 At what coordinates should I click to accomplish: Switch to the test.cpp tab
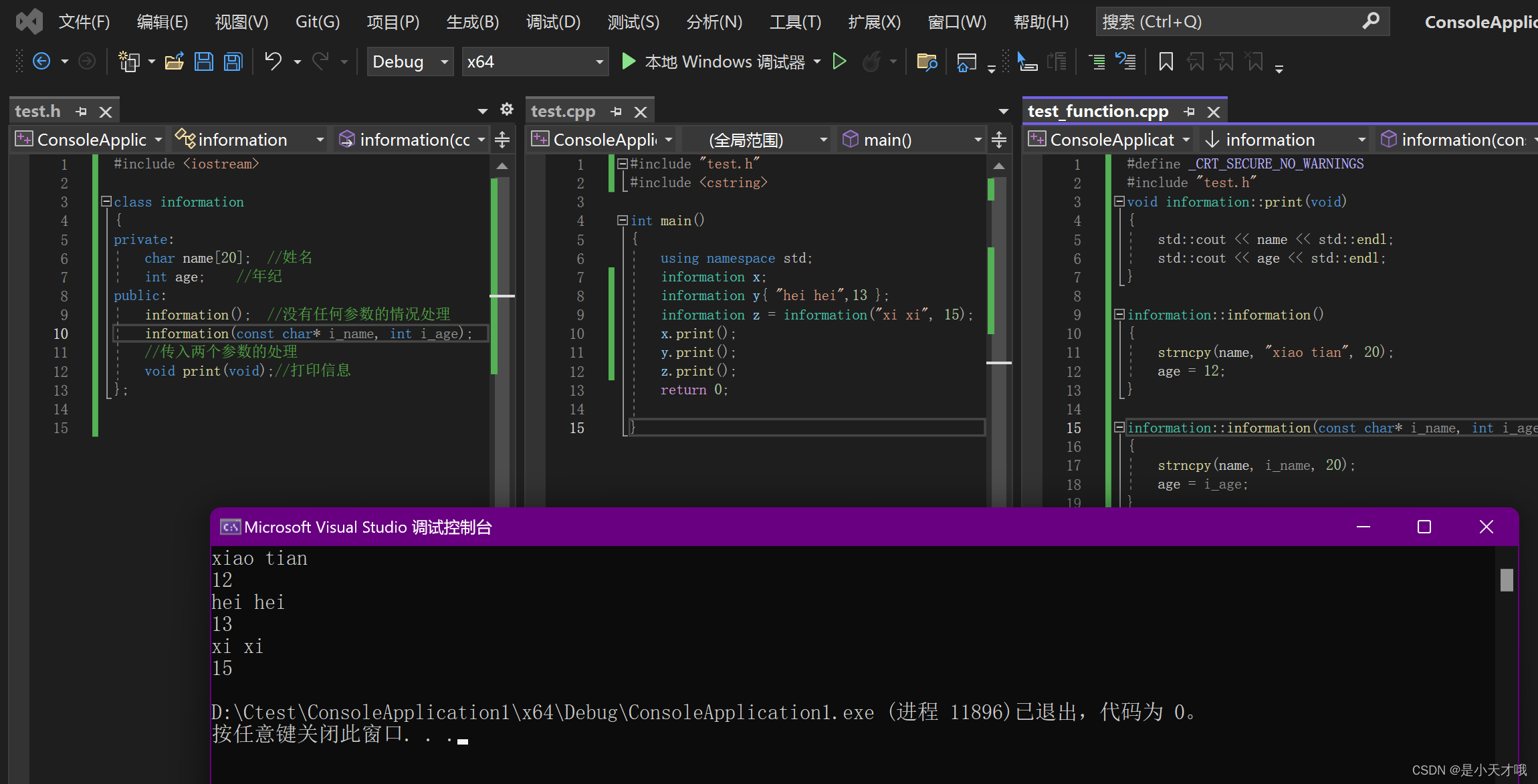(562, 112)
